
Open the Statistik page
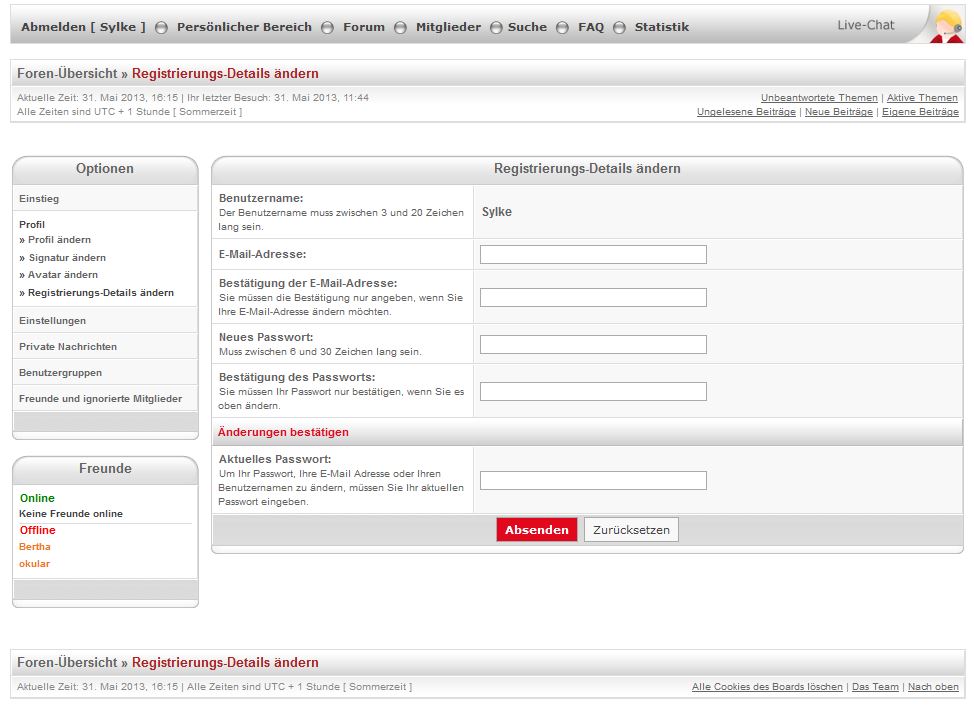coord(661,27)
